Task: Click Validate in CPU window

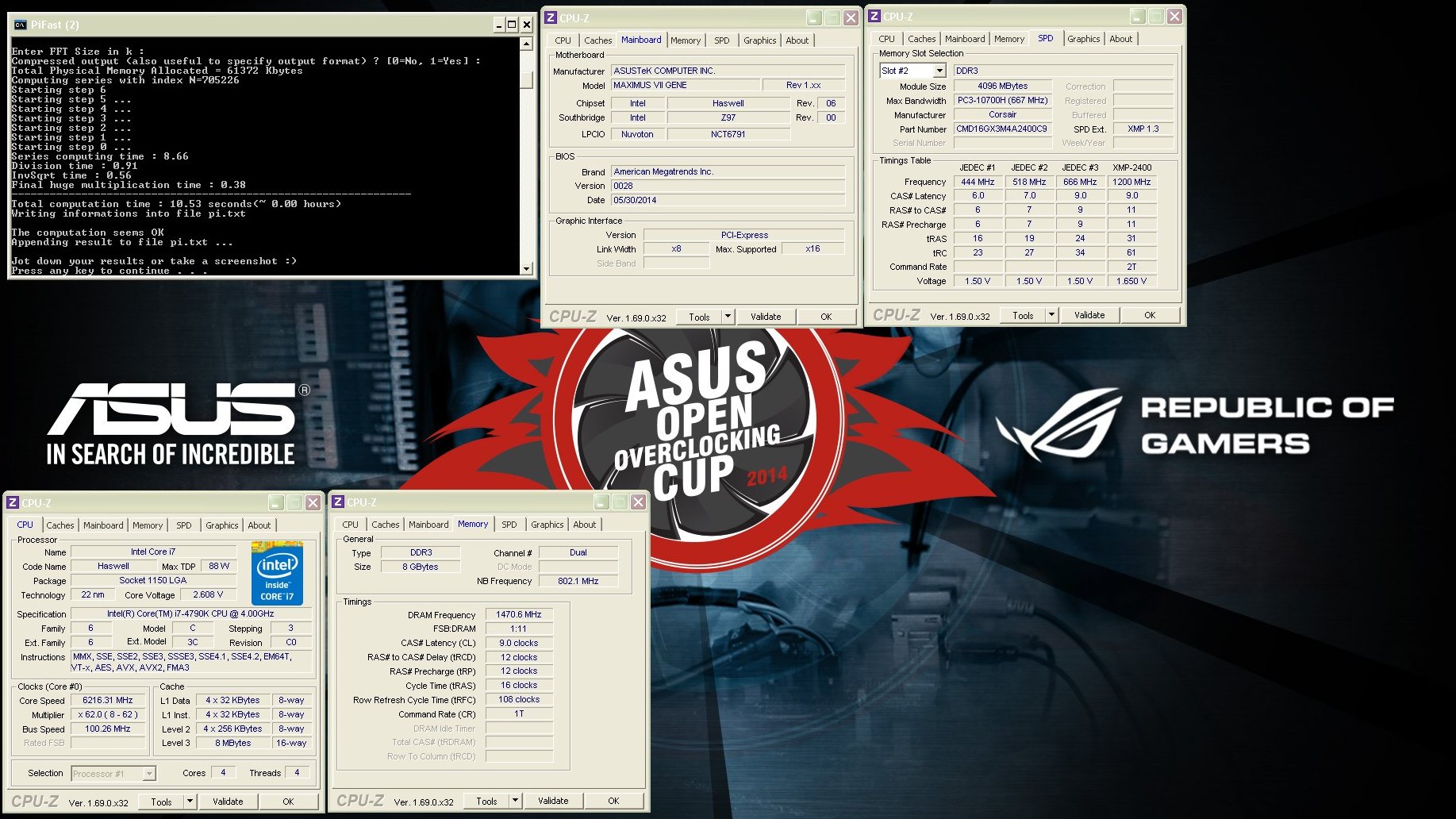Action: [228, 802]
